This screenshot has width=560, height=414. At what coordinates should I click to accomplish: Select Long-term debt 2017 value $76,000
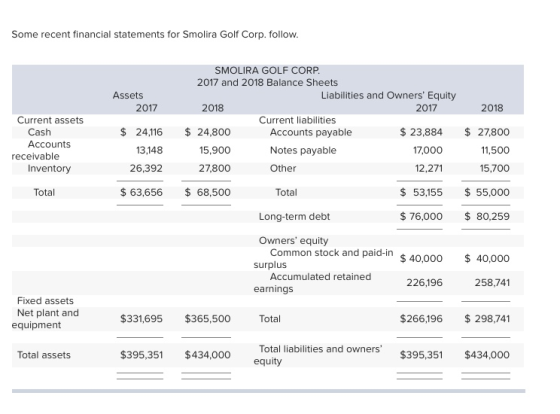pyautogui.click(x=421, y=216)
